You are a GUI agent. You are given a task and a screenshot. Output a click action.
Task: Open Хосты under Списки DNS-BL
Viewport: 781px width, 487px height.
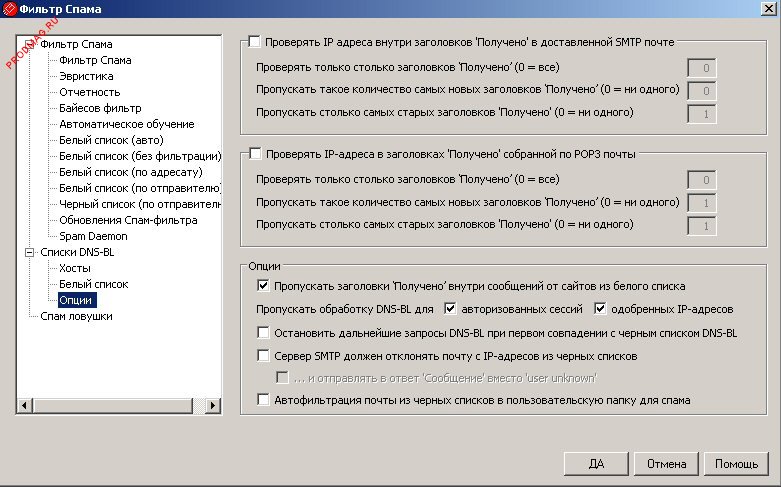click(74, 268)
